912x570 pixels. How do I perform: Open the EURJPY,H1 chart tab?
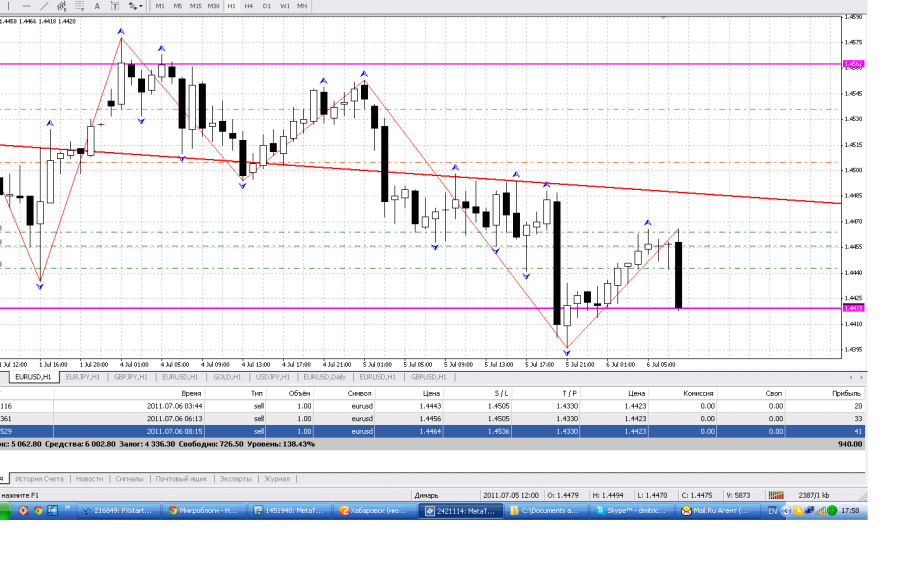[82, 377]
